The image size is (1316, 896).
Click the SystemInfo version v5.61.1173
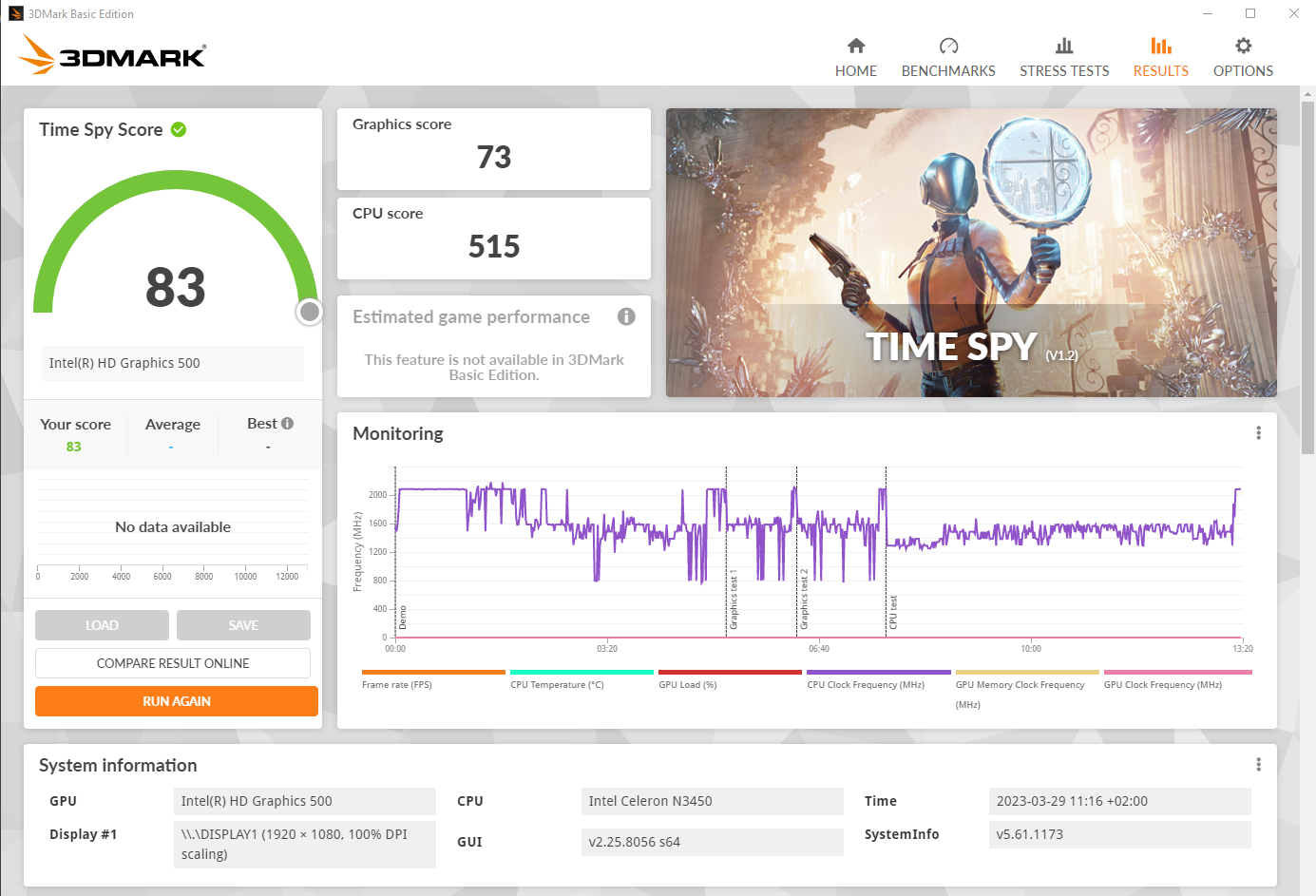coord(1119,834)
